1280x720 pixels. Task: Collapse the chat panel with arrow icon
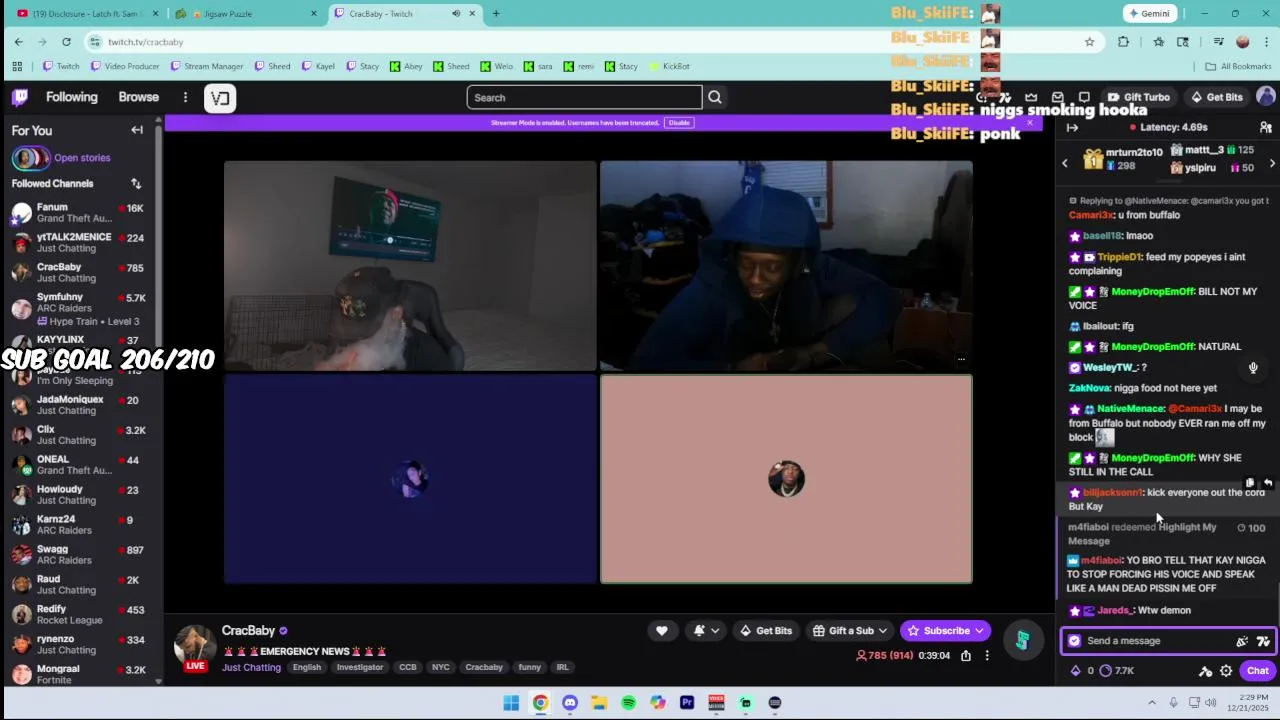tap(1072, 127)
